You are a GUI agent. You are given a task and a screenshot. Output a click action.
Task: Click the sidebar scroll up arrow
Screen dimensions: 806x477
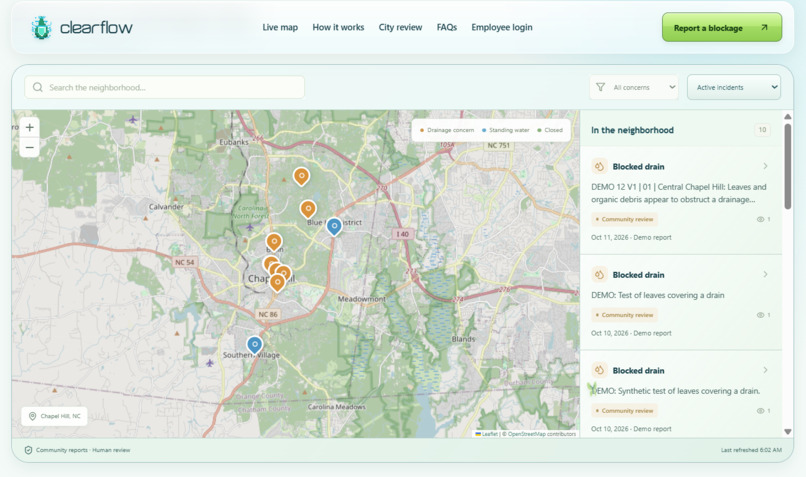pyautogui.click(x=787, y=117)
